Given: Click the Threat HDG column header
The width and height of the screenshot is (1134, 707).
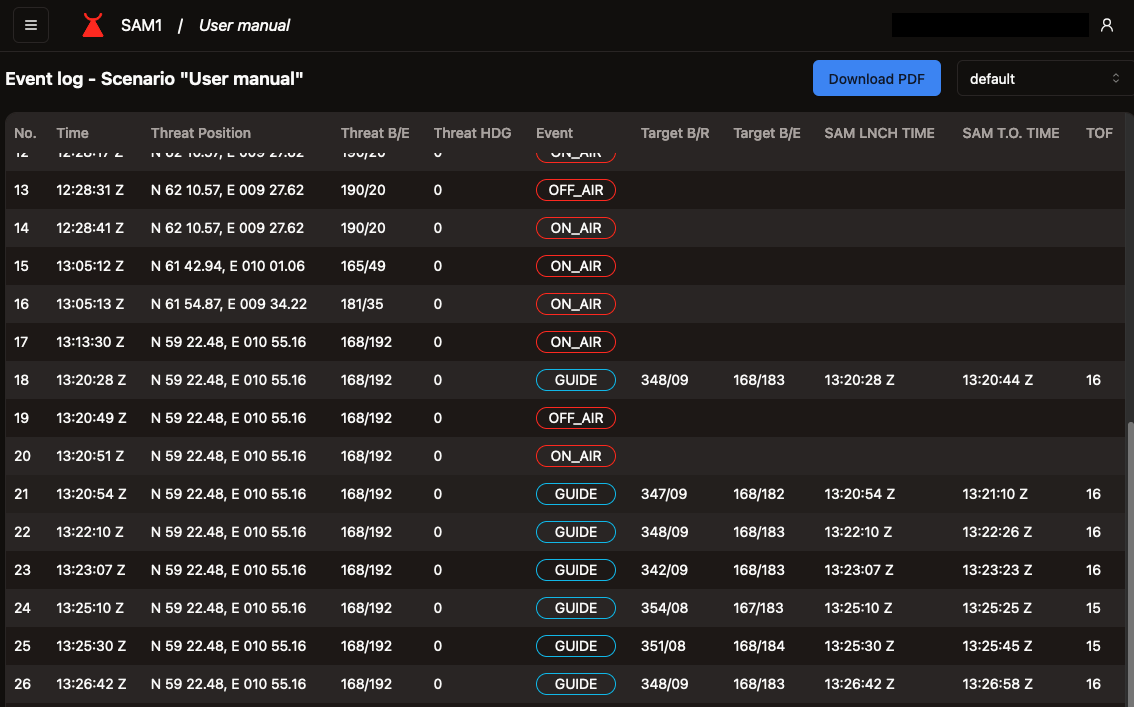Looking at the screenshot, I should [472, 133].
